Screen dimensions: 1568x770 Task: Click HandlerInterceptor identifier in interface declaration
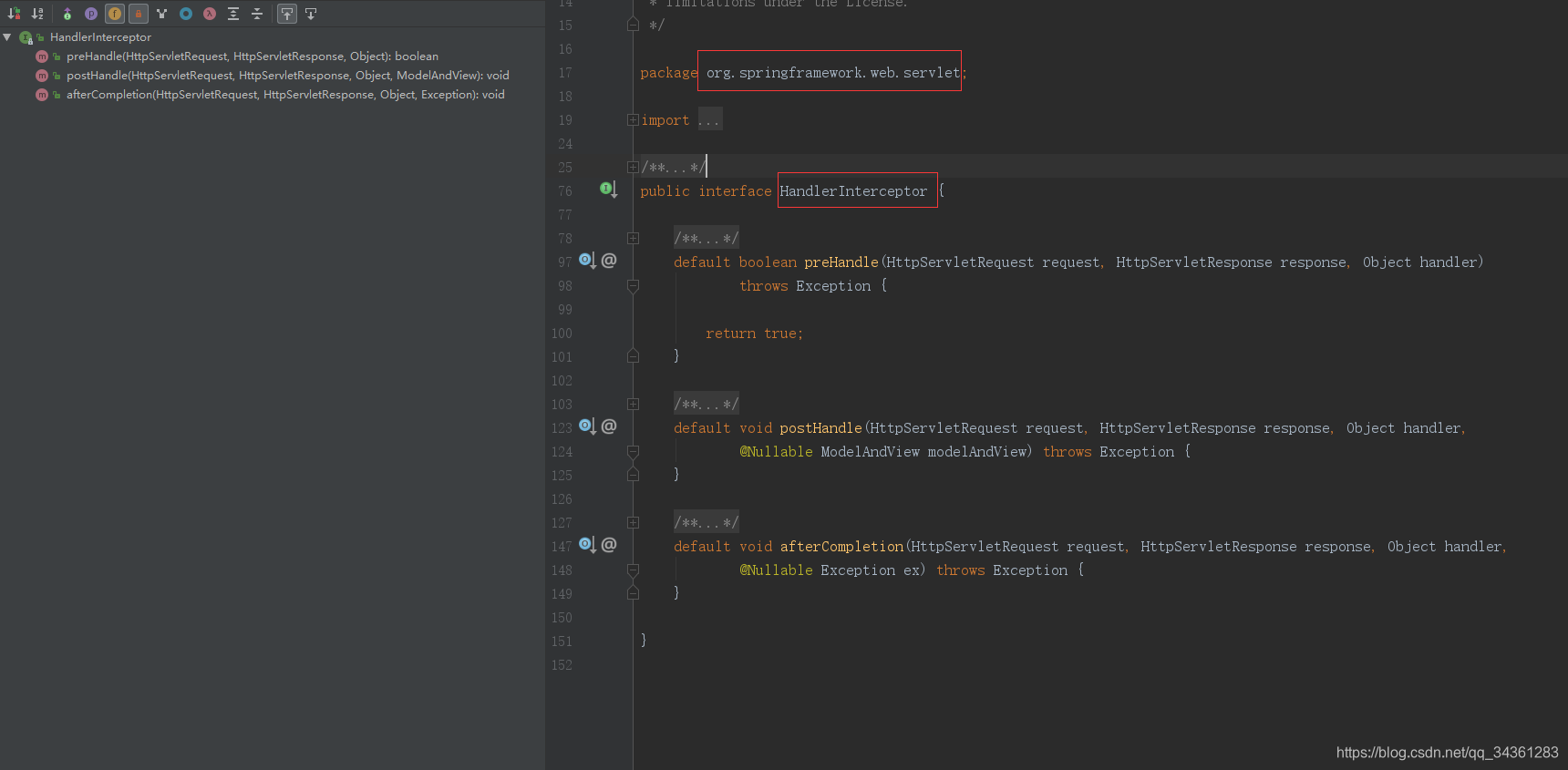pyautogui.click(x=853, y=190)
